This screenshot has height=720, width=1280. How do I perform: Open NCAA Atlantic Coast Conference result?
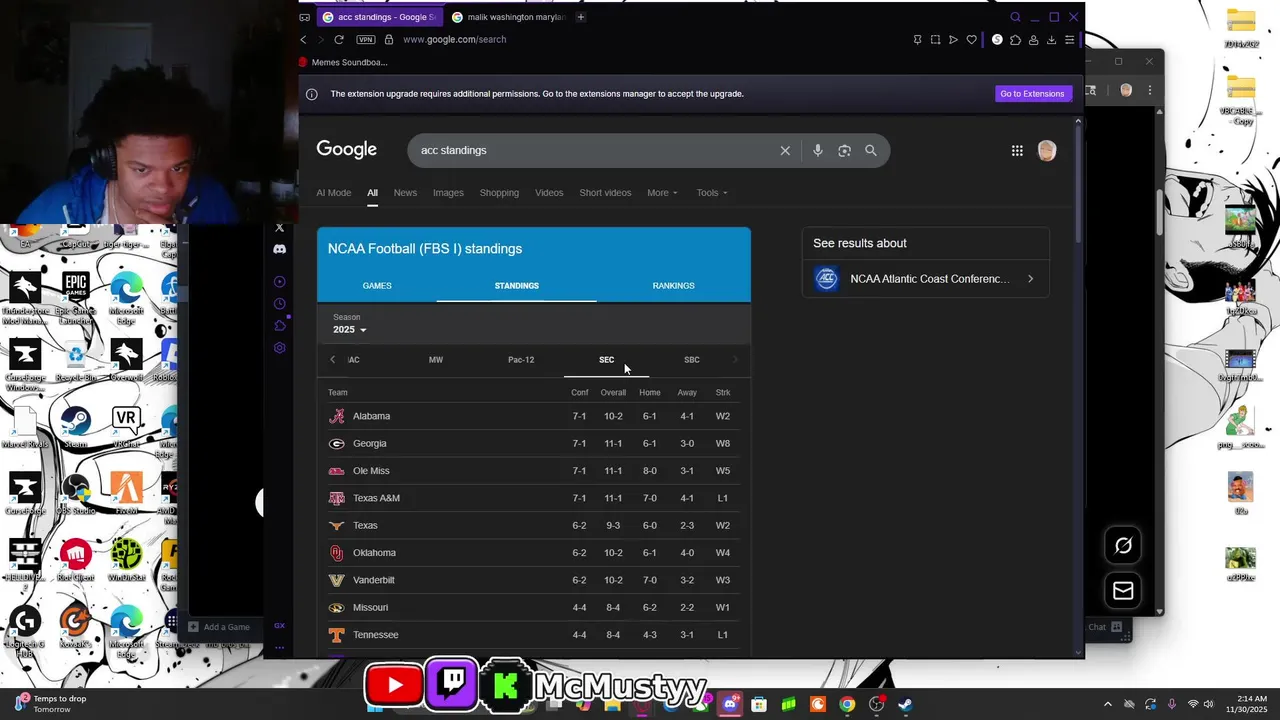pyautogui.click(x=925, y=279)
